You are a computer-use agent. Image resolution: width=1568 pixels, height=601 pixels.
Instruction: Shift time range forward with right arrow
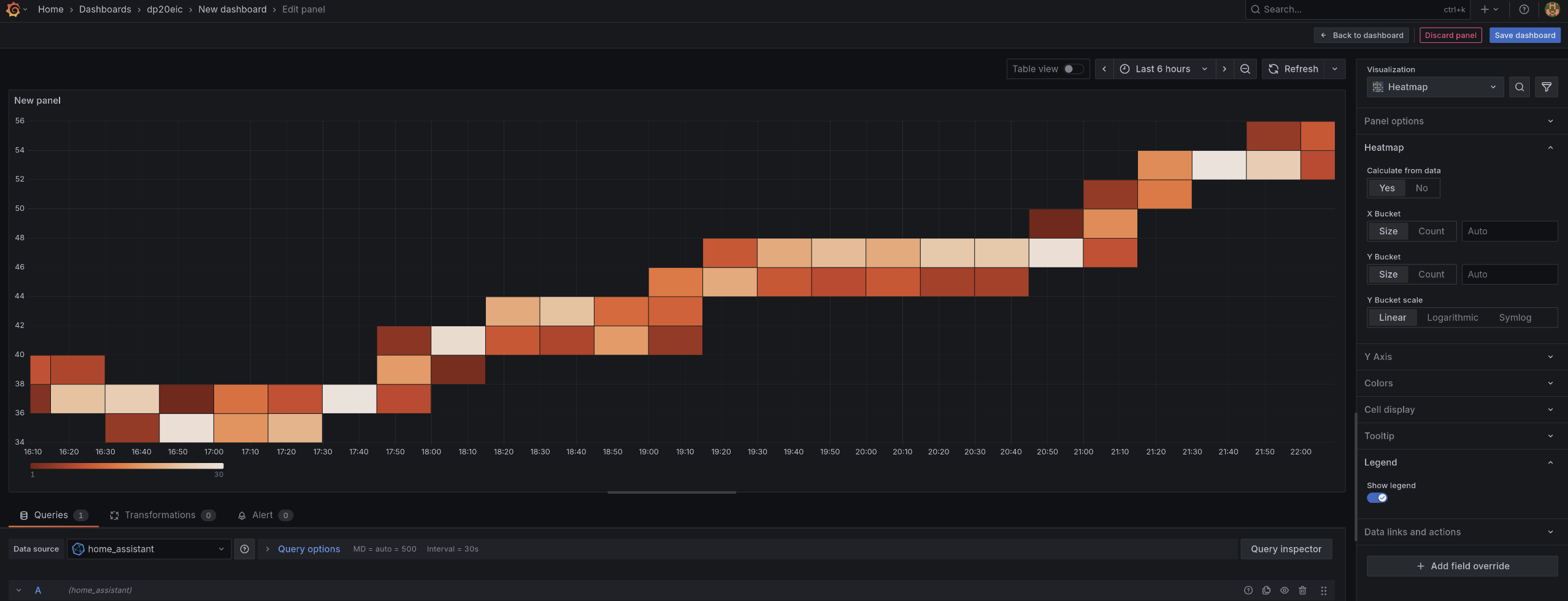point(1224,69)
